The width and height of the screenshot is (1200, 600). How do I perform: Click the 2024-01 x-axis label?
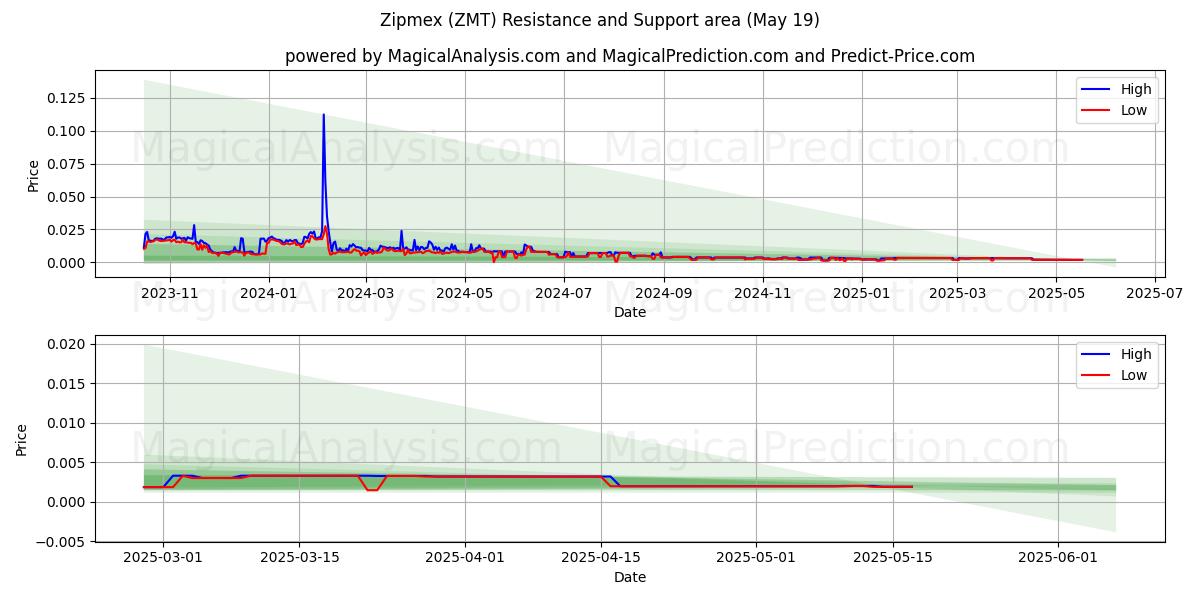click(268, 293)
